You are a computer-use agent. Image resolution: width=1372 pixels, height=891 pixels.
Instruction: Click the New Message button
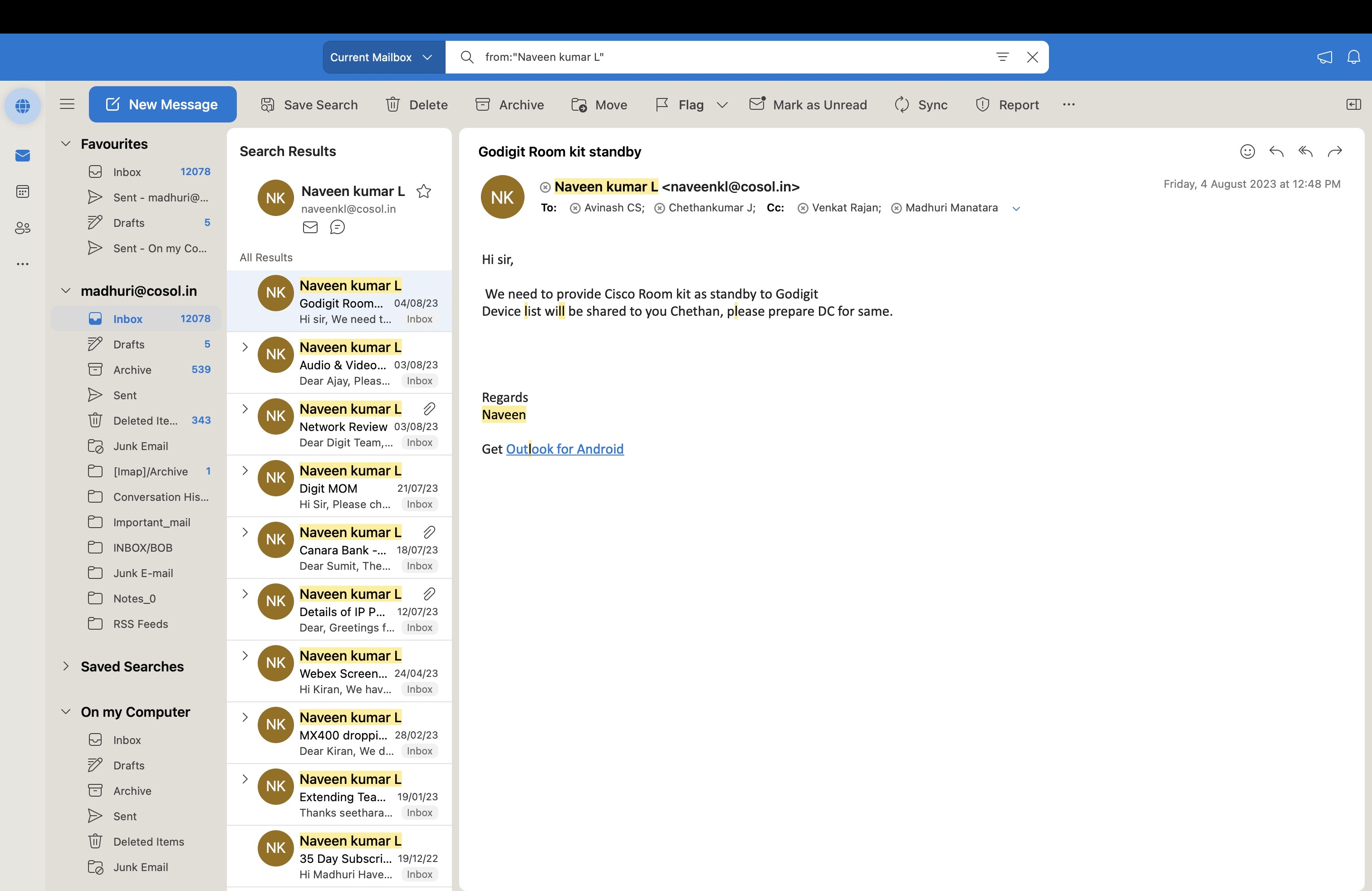pos(162,104)
